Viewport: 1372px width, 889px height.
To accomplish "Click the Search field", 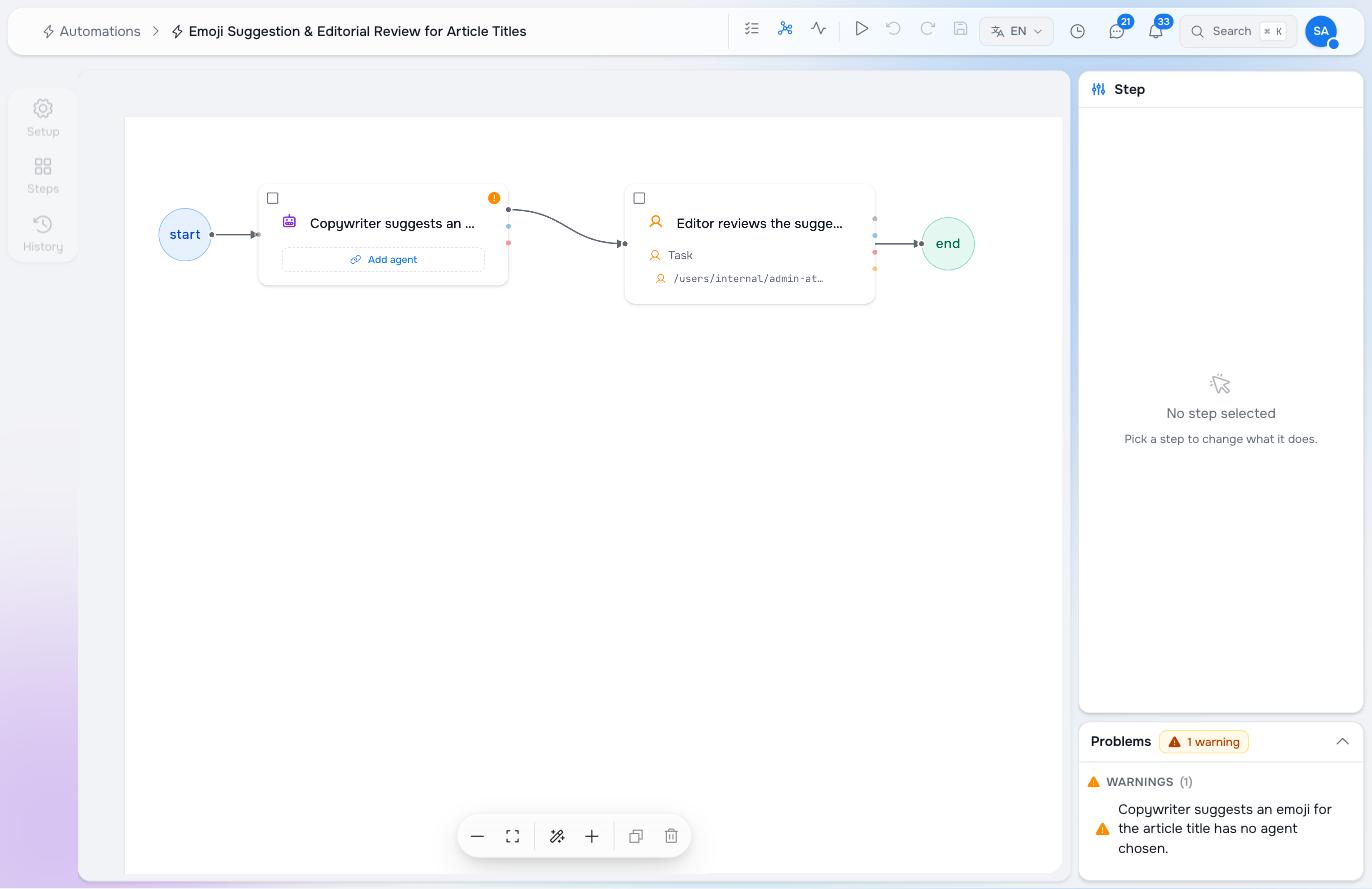I will (x=1238, y=31).
